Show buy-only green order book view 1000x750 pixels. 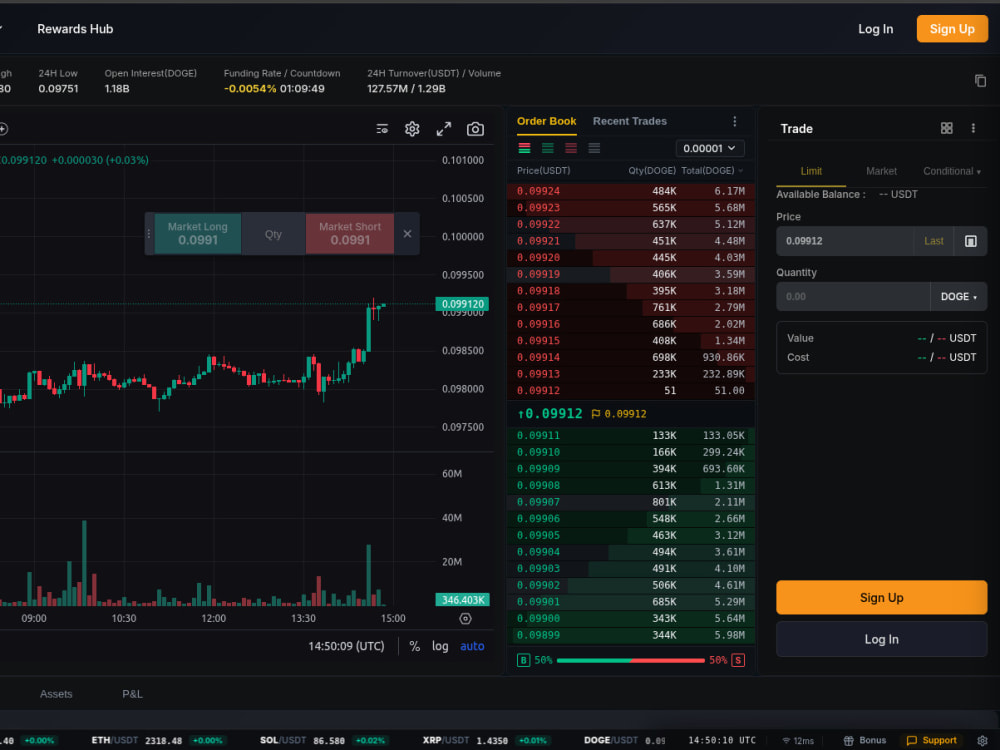[548, 148]
